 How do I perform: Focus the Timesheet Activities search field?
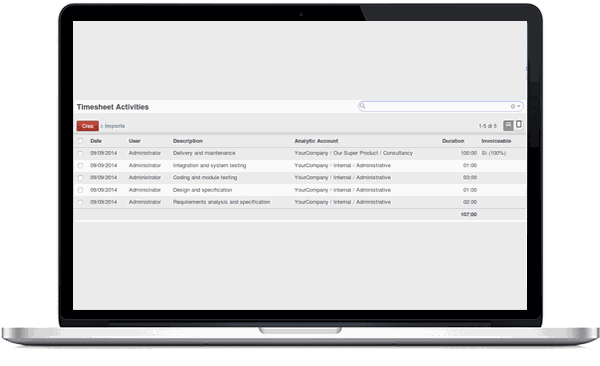[440, 106]
